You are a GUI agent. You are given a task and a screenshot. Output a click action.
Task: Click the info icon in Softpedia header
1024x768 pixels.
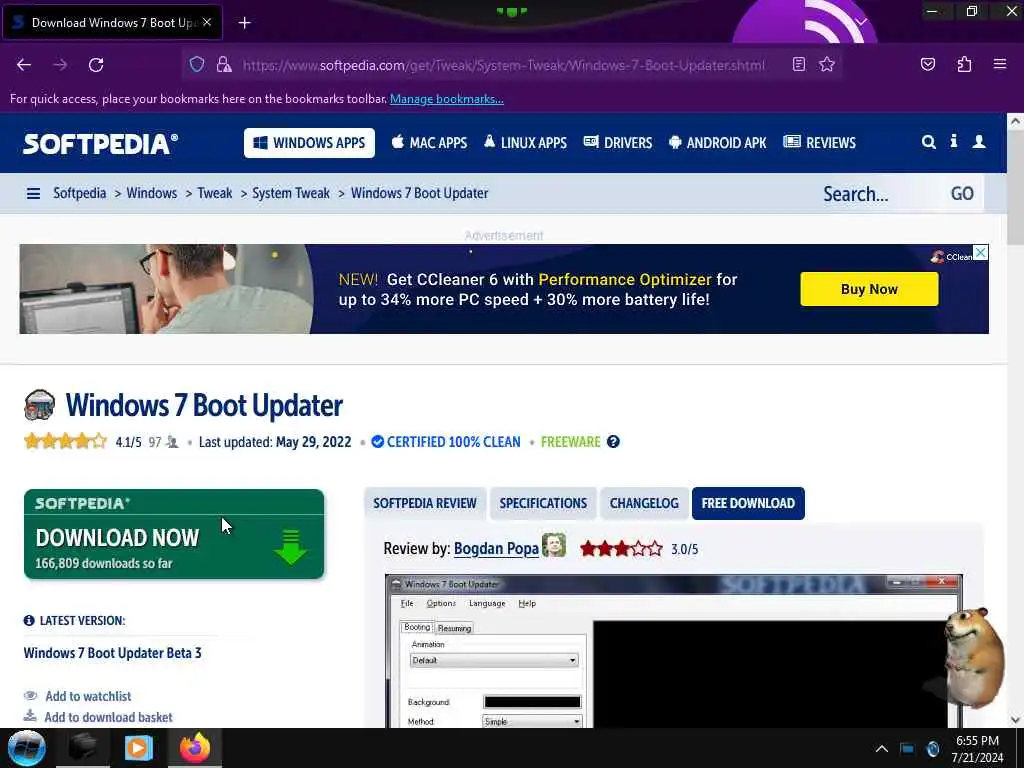click(x=953, y=142)
